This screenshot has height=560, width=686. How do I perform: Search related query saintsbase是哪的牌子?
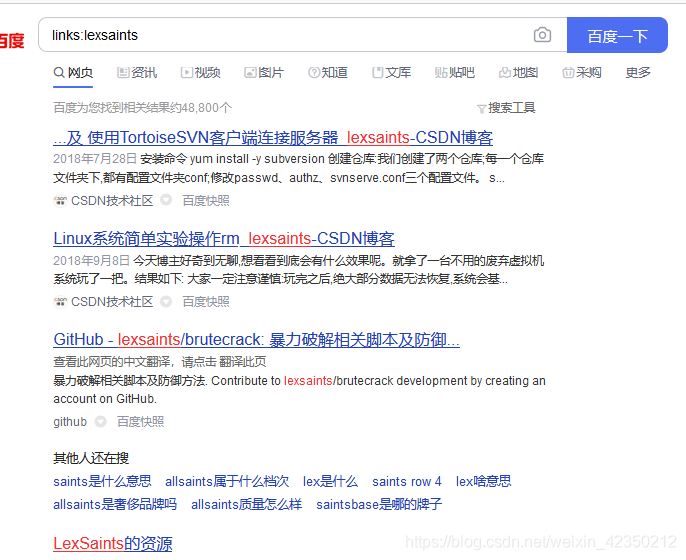click(379, 504)
